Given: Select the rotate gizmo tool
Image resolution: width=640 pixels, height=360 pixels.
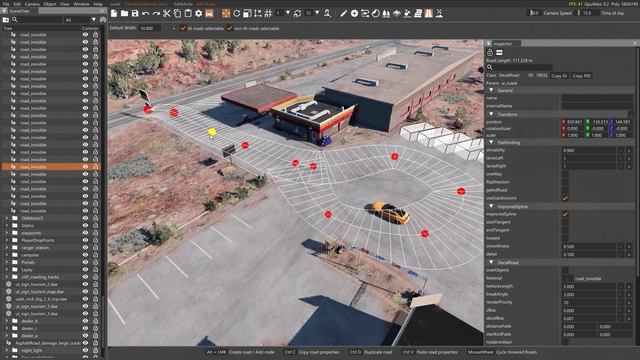Looking at the screenshot, I should tap(236, 13).
